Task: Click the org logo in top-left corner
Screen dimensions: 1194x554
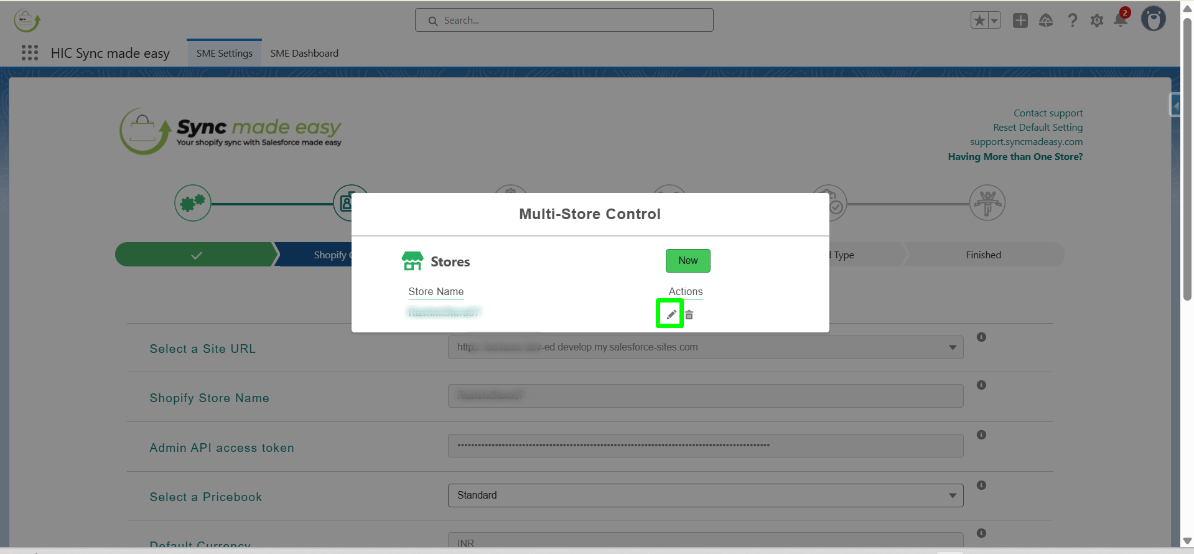Action: 27,21
